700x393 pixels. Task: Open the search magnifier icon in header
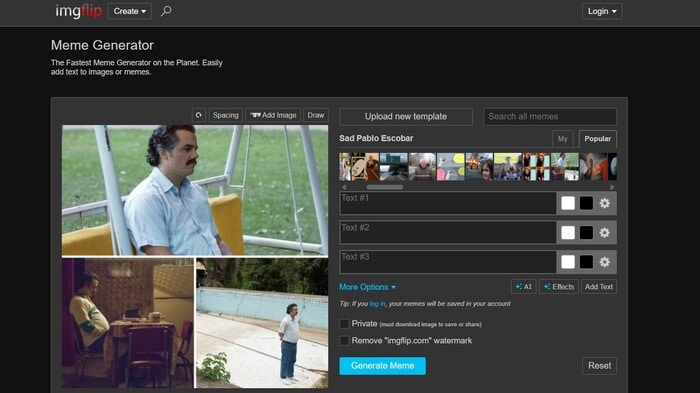166,11
